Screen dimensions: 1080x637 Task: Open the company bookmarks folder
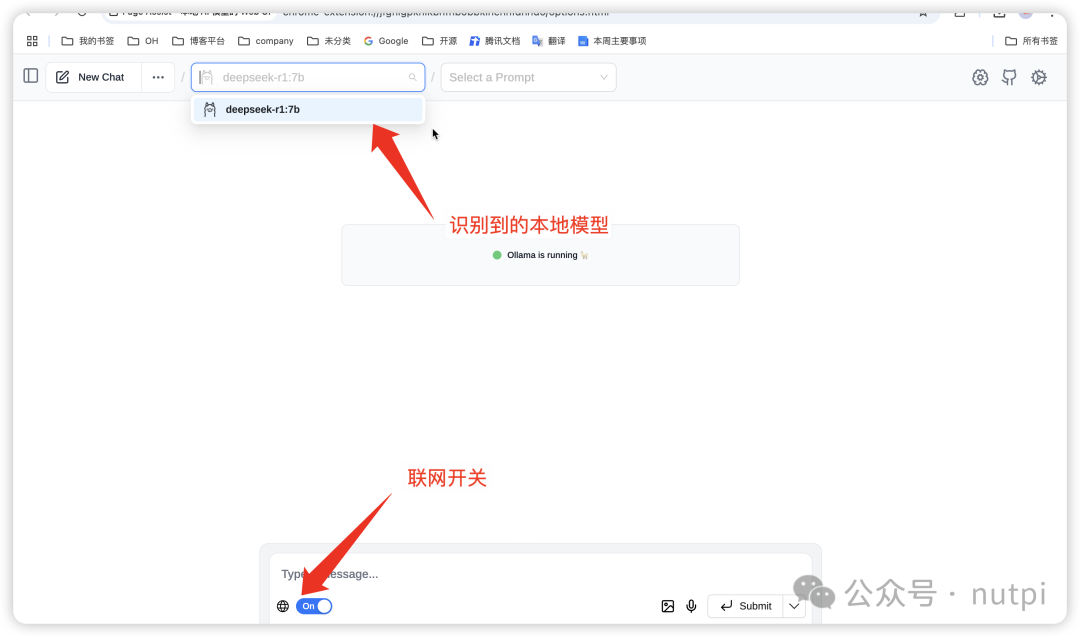pos(266,41)
